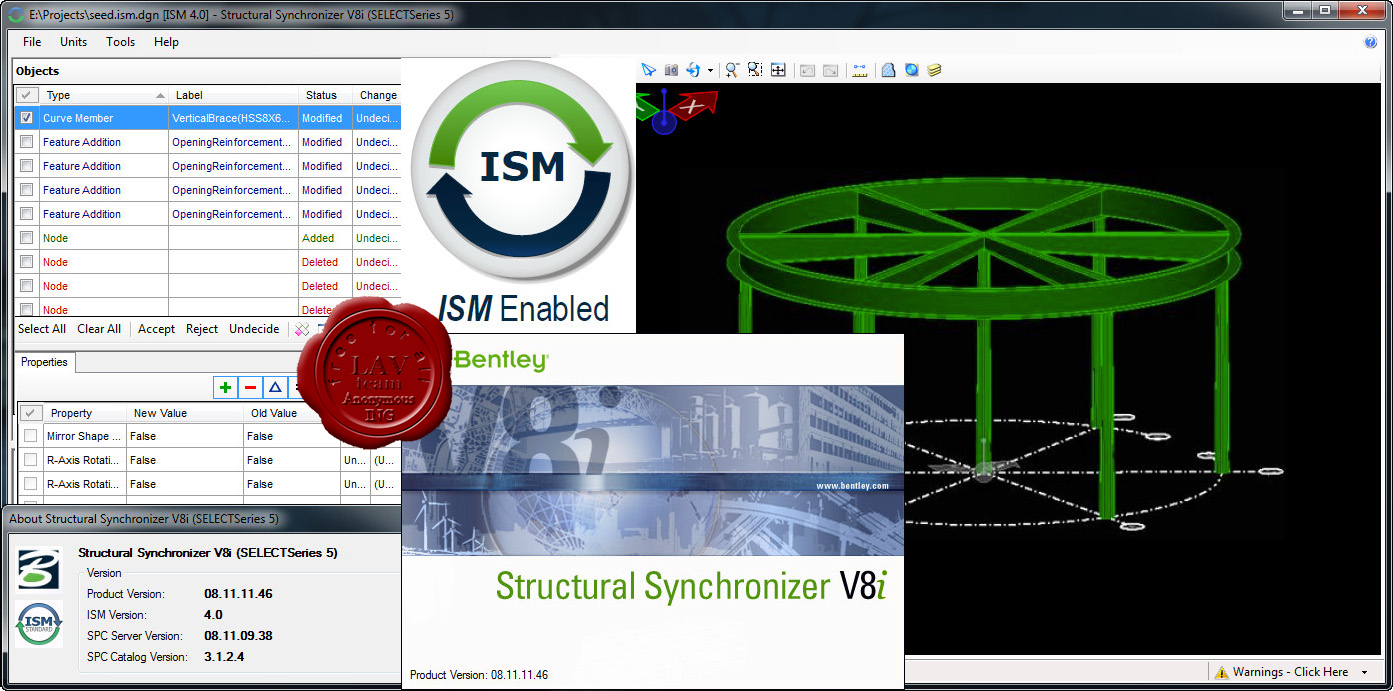Screen dimensions: 1393x691
Task: Click the Clear All button
Action: tap(99, 329)
